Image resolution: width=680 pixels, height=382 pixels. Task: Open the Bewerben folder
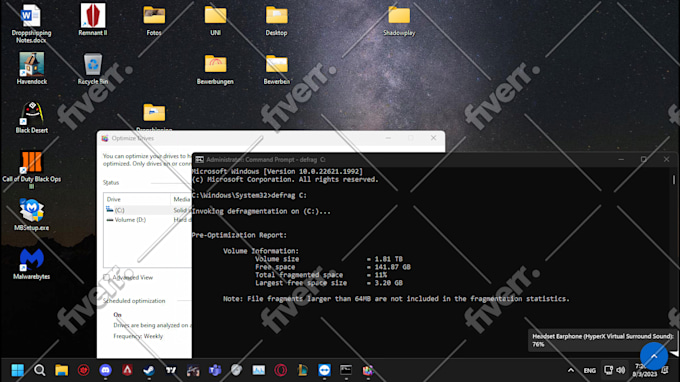(x=277, y=69)
